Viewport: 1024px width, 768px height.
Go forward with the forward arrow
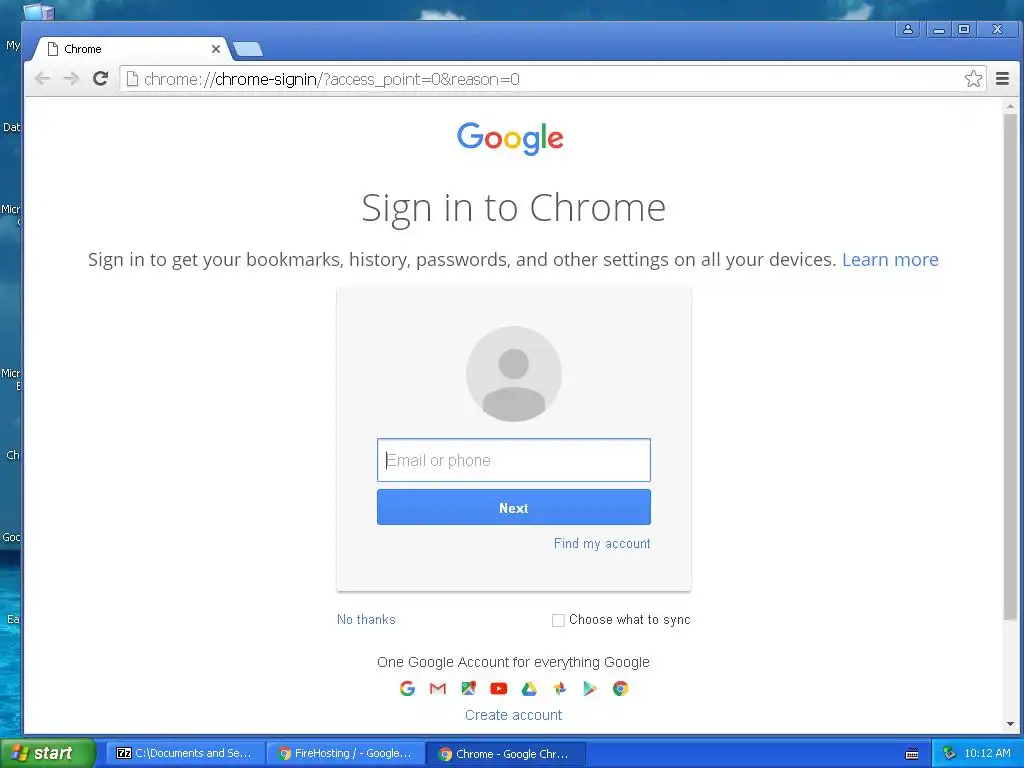pos(71,79)
